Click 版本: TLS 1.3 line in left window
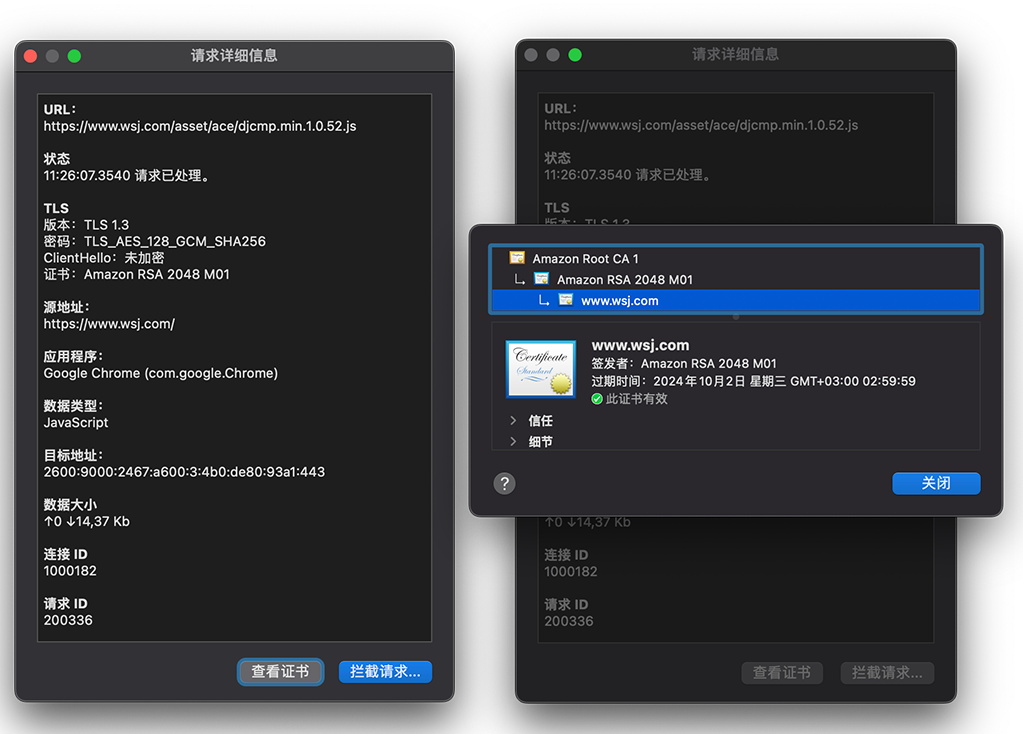This screenshot has height=734, width=1023. (x=86, y=225)
